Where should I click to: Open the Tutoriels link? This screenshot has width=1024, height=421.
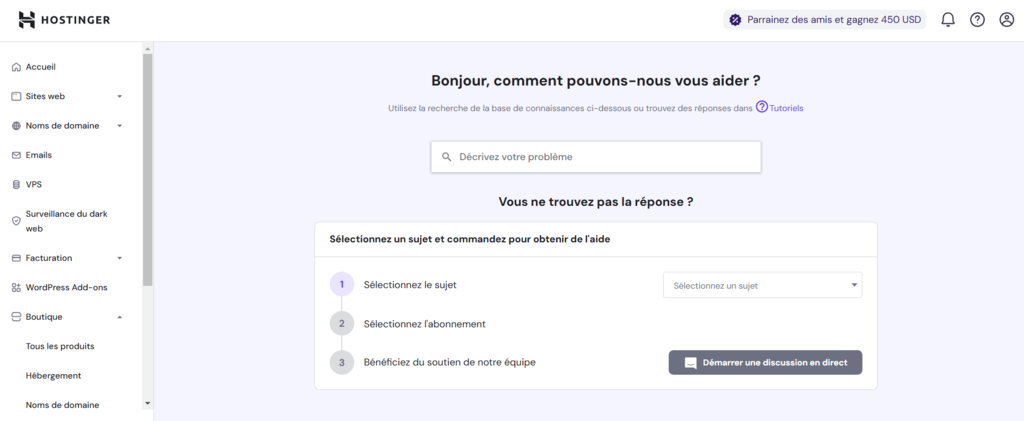786,107
